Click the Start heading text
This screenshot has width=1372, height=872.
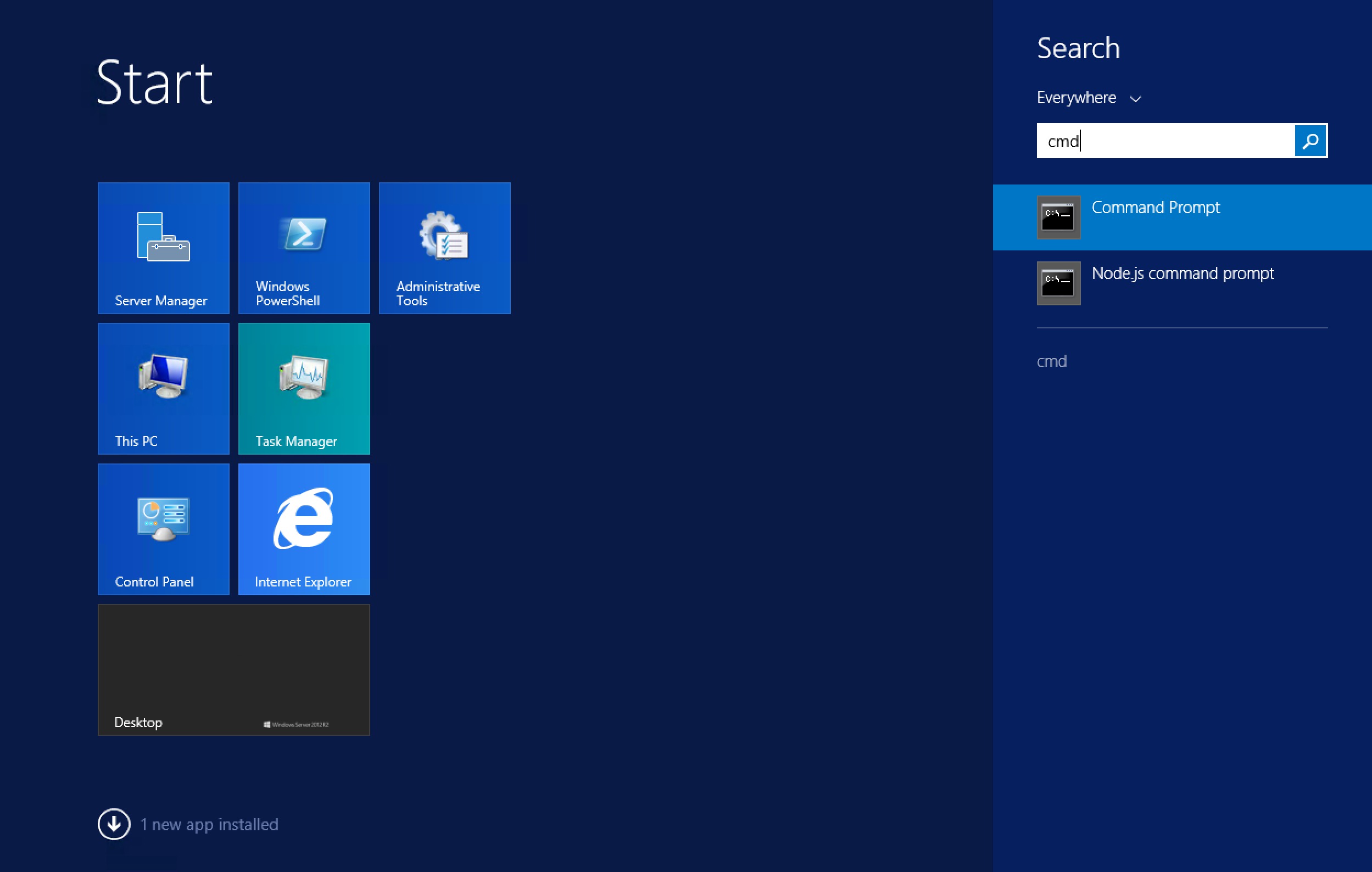point(154,83)
